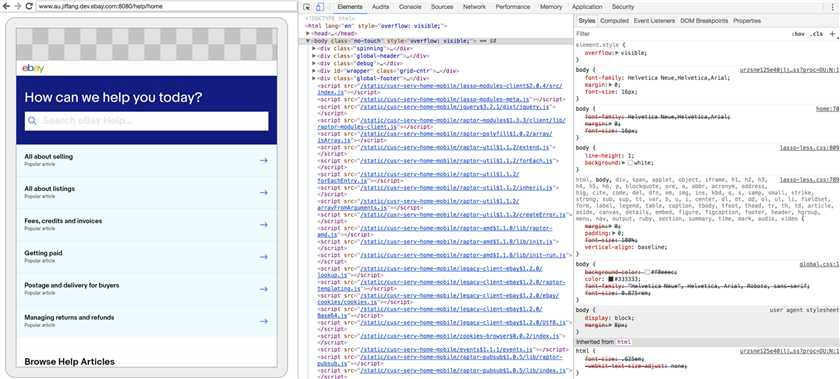Expand the div class global-header node
The width and height of the screenshot is (840, 379).
pyautogui.click(x=314, y=56)
